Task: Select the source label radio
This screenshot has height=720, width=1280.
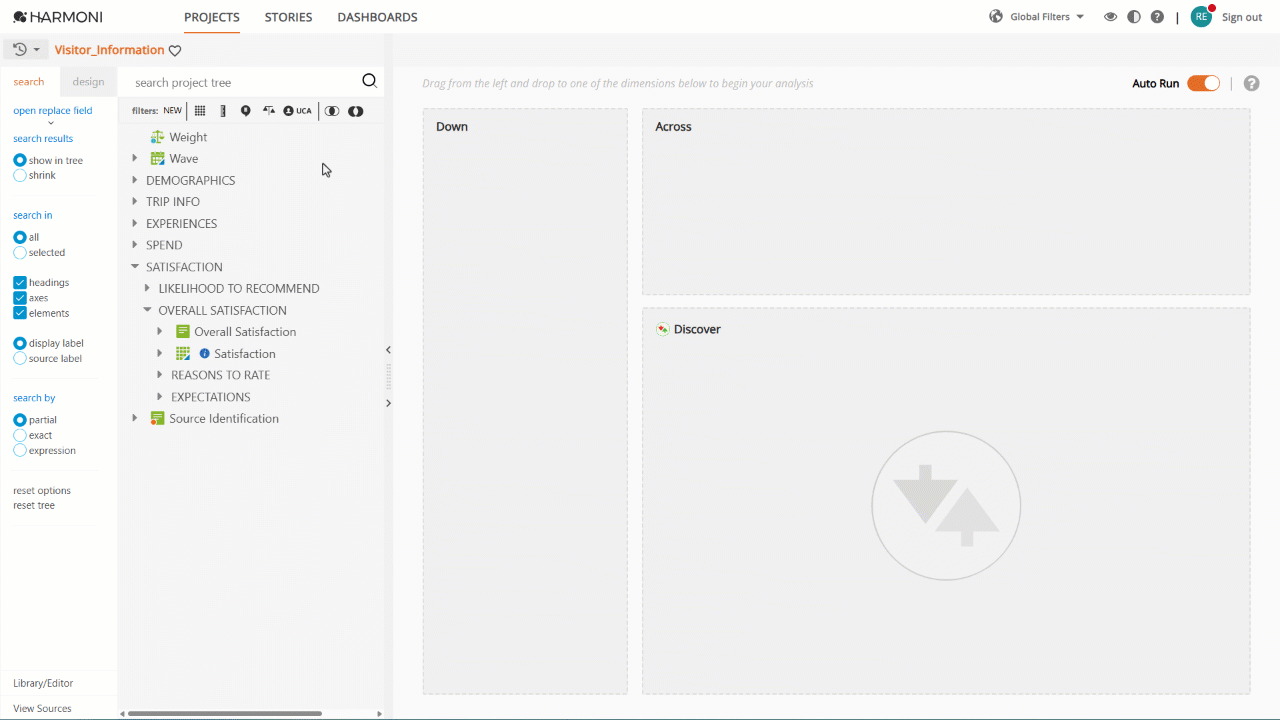Action: [x=20, y=358]
